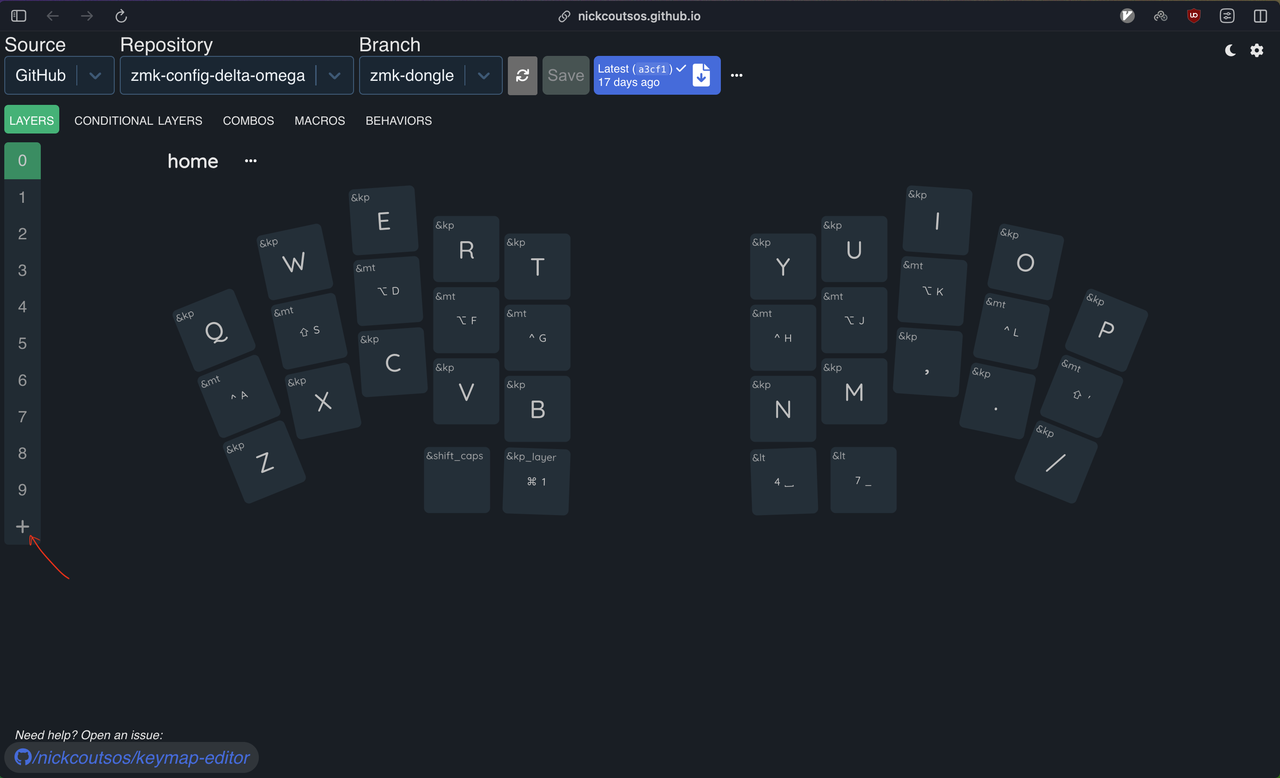The image size is (1280, 778).
Task: Open the three-dot menu next to home
Action: (x=251, y=161)
